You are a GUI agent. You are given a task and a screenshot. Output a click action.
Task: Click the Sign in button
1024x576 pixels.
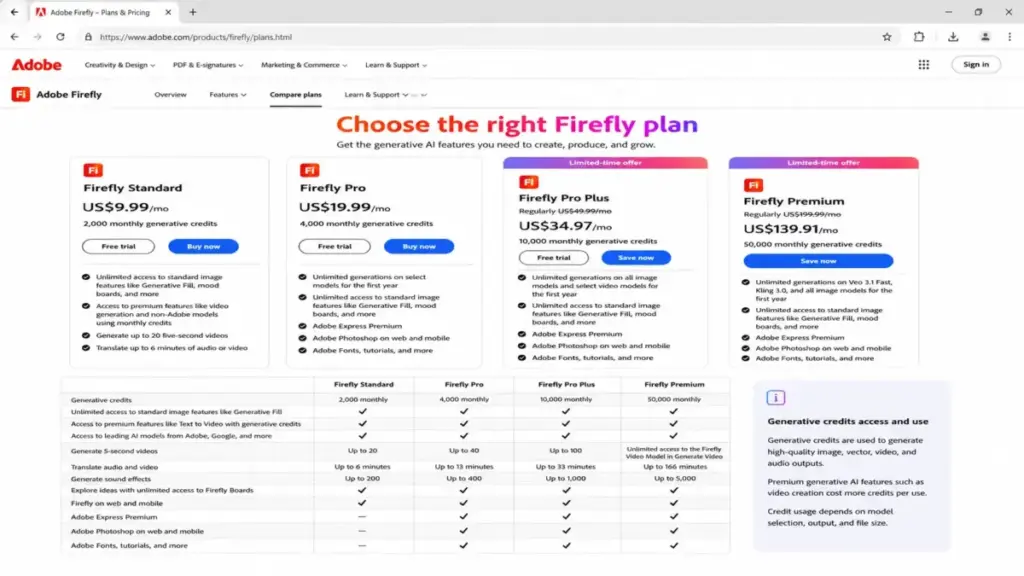click(976, 65)
